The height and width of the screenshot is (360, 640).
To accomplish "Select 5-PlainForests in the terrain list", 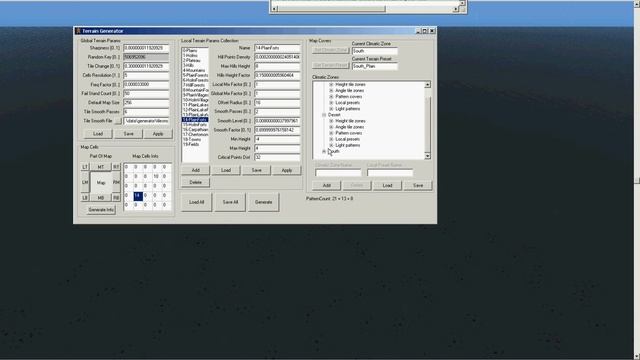I will (x=195, y=76).
